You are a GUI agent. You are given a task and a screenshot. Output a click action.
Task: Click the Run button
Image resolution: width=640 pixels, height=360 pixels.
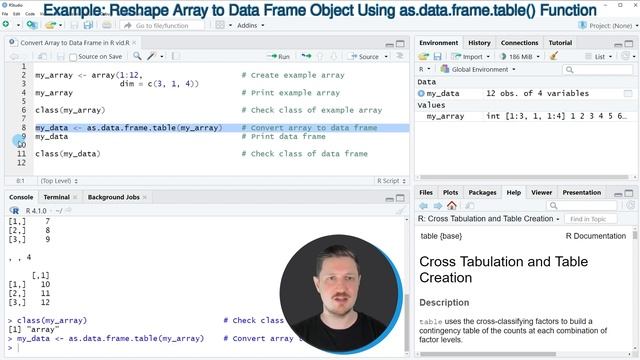point(278,56)
